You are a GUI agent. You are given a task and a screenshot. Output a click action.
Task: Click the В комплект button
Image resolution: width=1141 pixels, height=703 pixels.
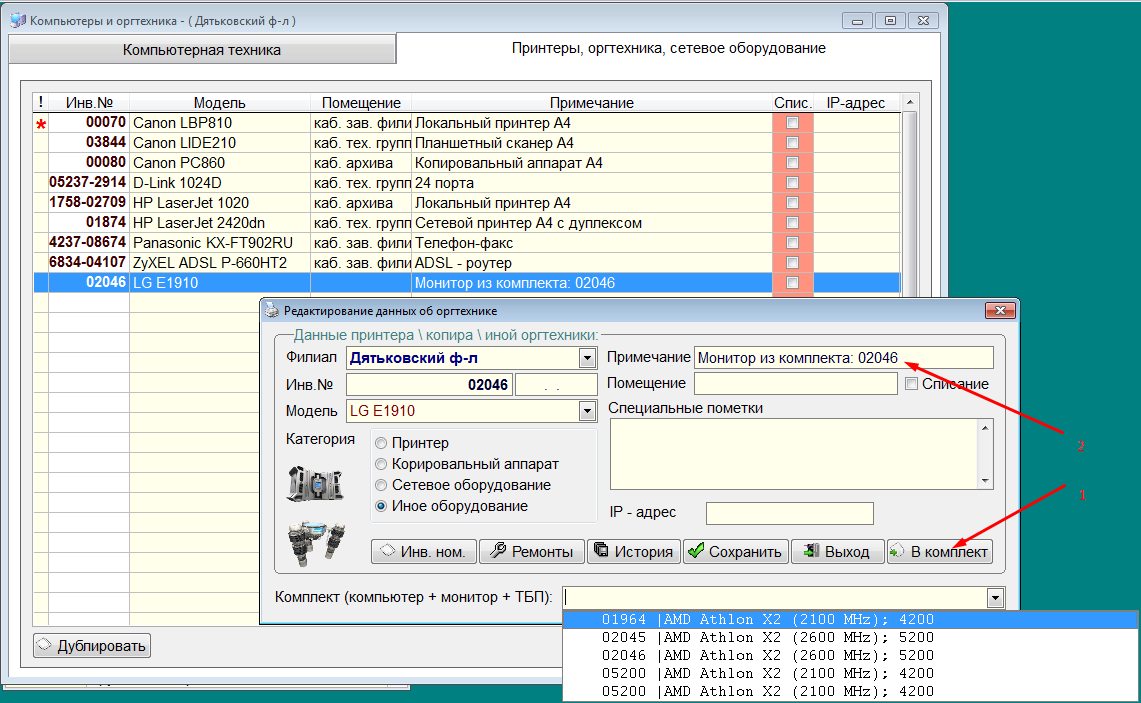pyautogui.click(x=939, y=552)
